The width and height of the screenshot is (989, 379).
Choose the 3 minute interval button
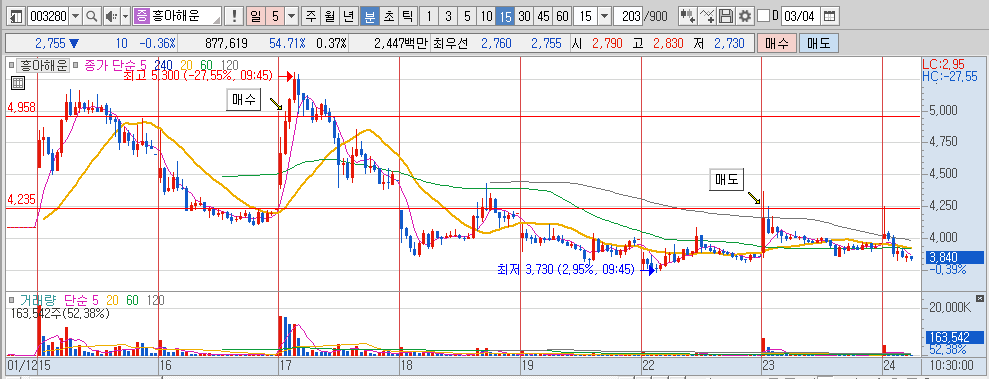click(x=448, y=16)
